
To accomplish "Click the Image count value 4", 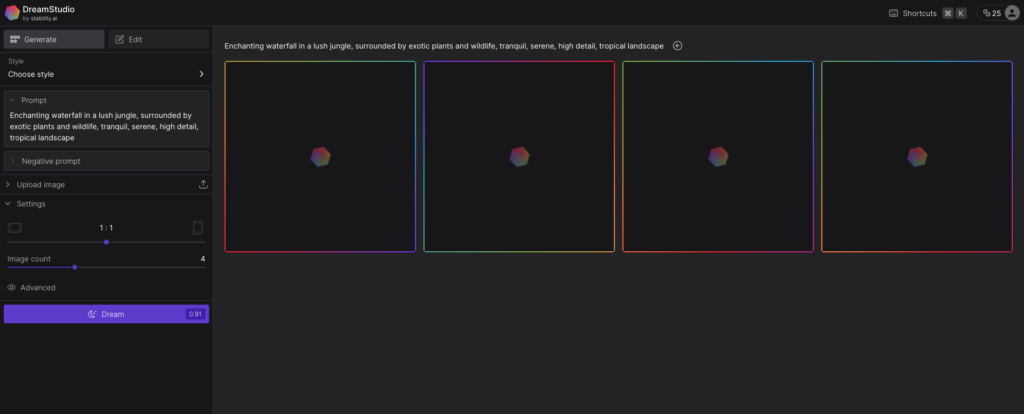I will [202, 259].
